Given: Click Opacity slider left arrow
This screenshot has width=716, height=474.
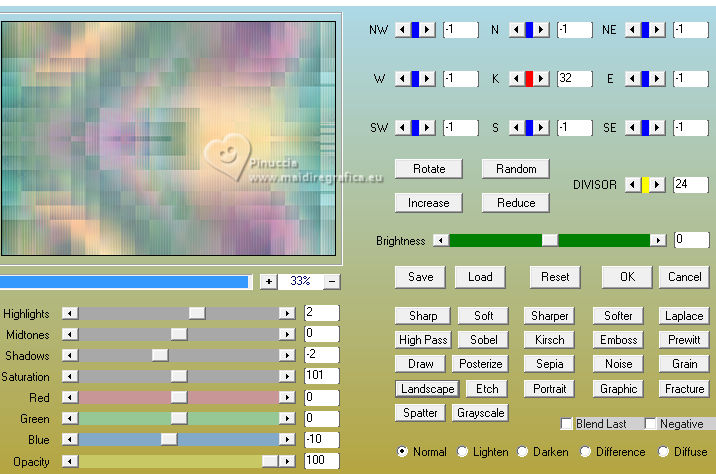Looking at the screenshot, I should point(70,461).
